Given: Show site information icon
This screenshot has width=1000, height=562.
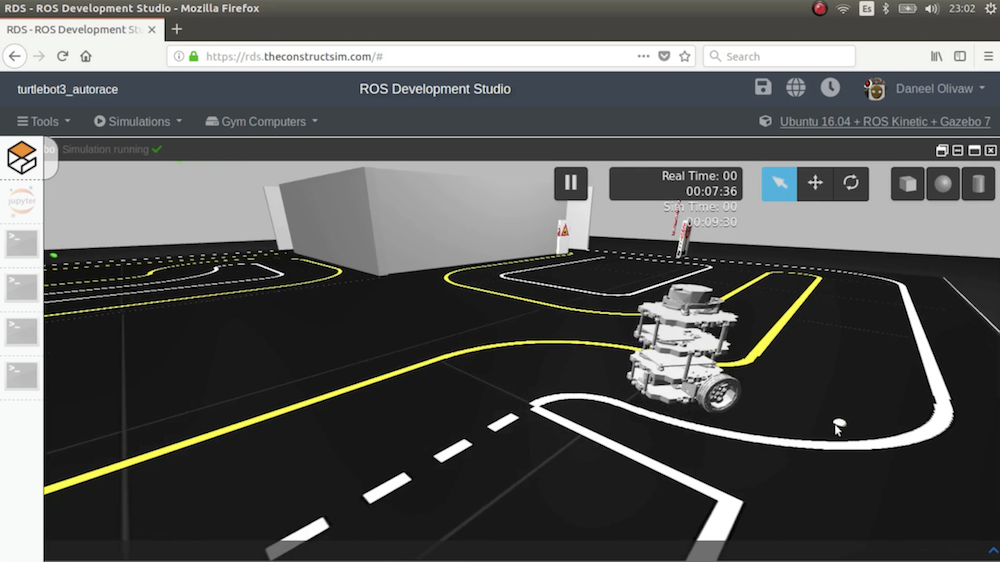Looking at the screenshot, I should pyautogui.click(x=179, y=56).
